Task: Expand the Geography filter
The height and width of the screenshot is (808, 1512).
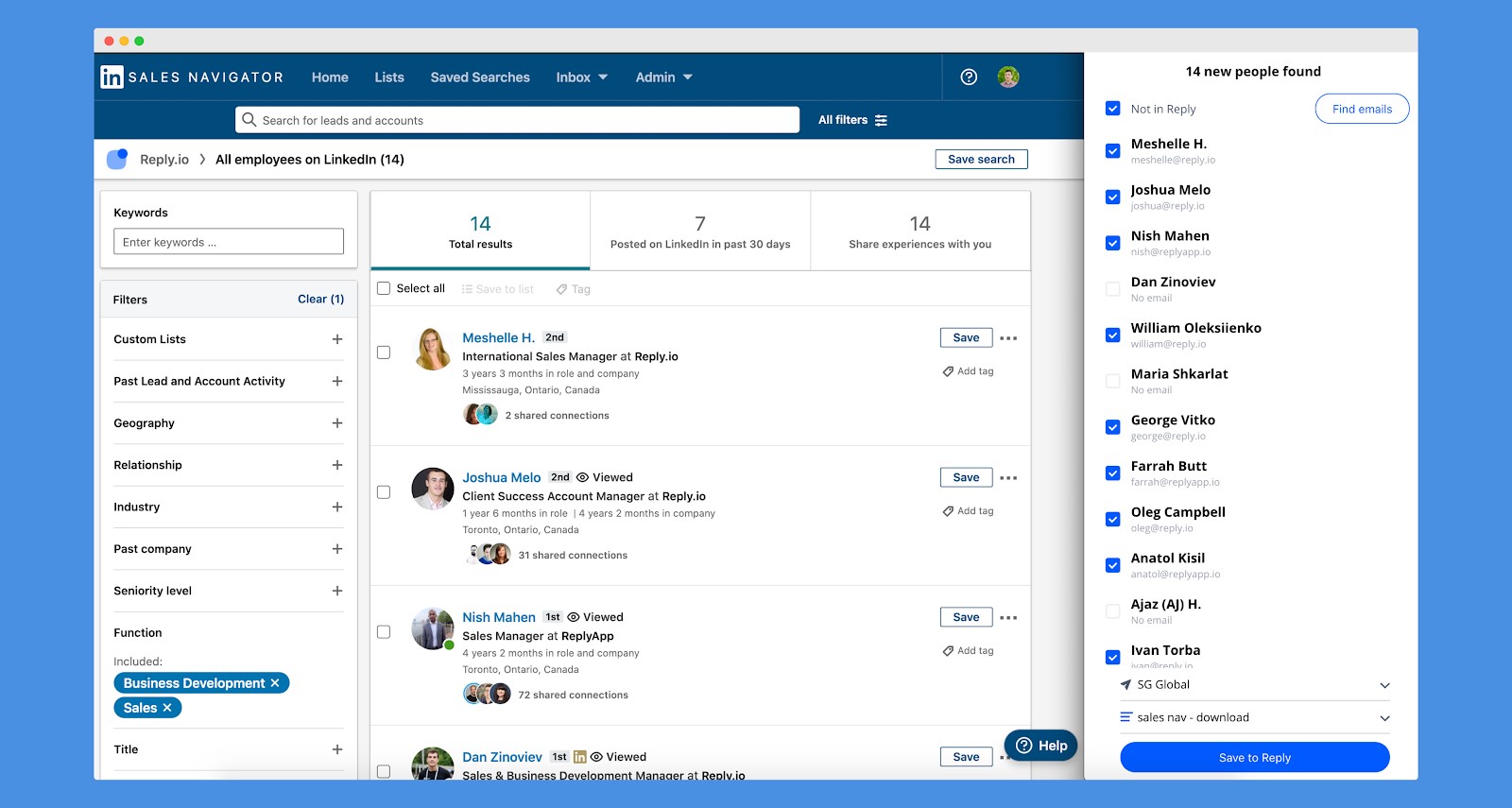Action: pyautogui.click(x=337, y=423)
